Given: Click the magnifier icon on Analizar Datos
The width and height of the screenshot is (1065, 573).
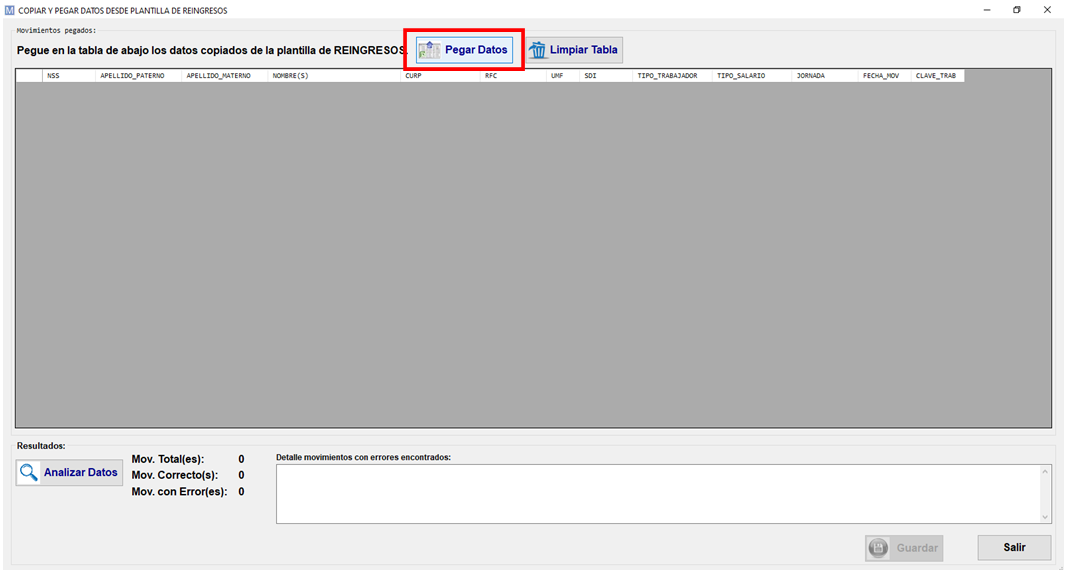Looking at the screenshot, I should [29, 473].
